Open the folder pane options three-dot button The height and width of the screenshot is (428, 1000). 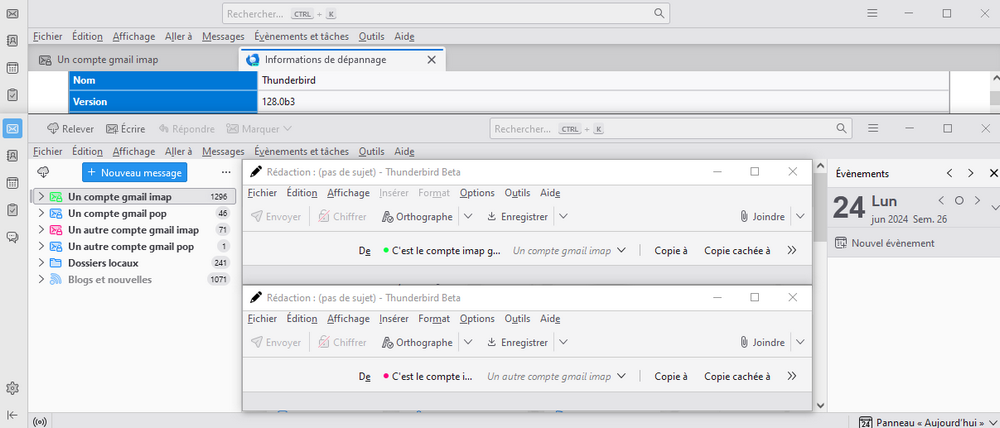tap(226, 172)
